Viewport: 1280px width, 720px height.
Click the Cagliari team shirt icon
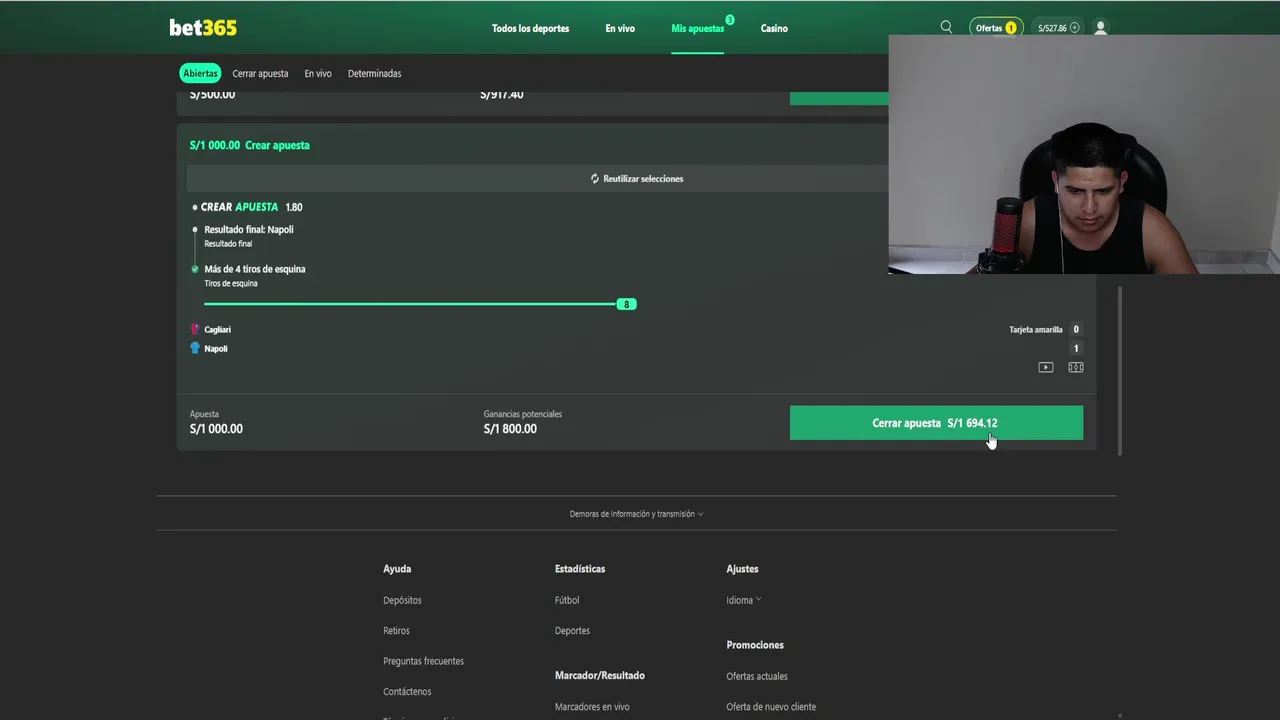(x=195, y=329)
